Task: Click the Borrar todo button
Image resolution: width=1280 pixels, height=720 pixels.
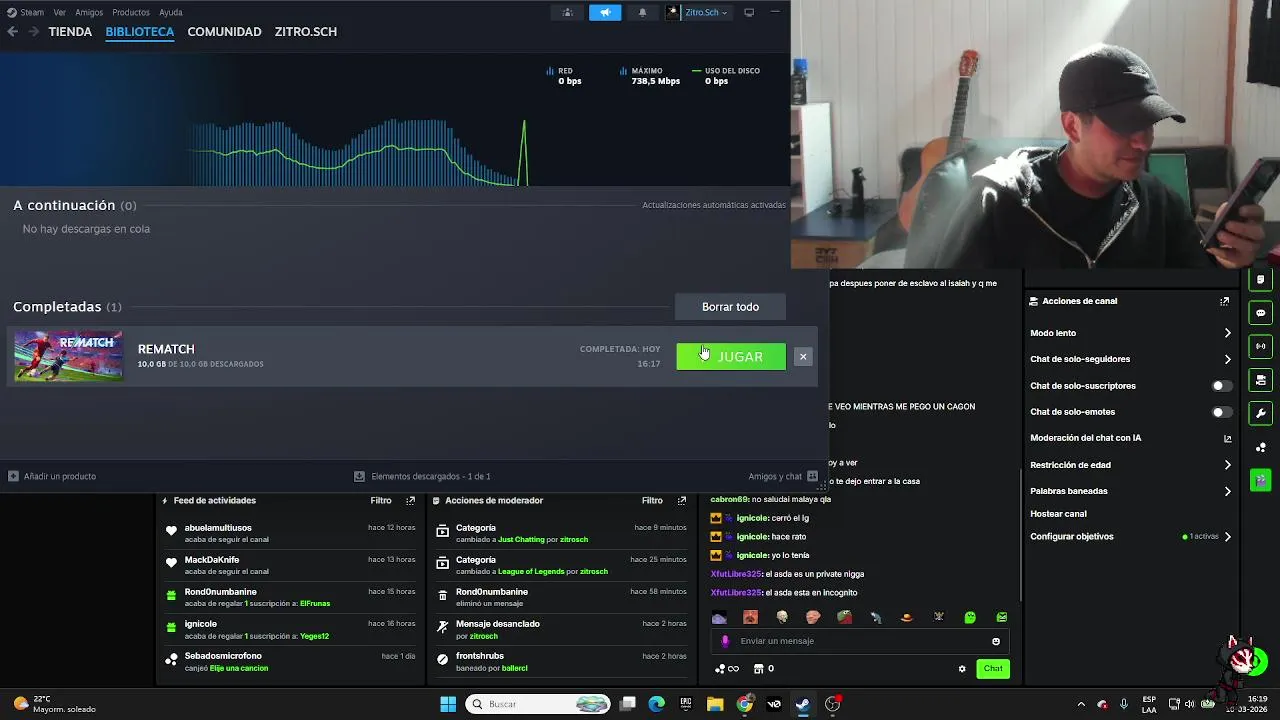Action: pos(730,307)
